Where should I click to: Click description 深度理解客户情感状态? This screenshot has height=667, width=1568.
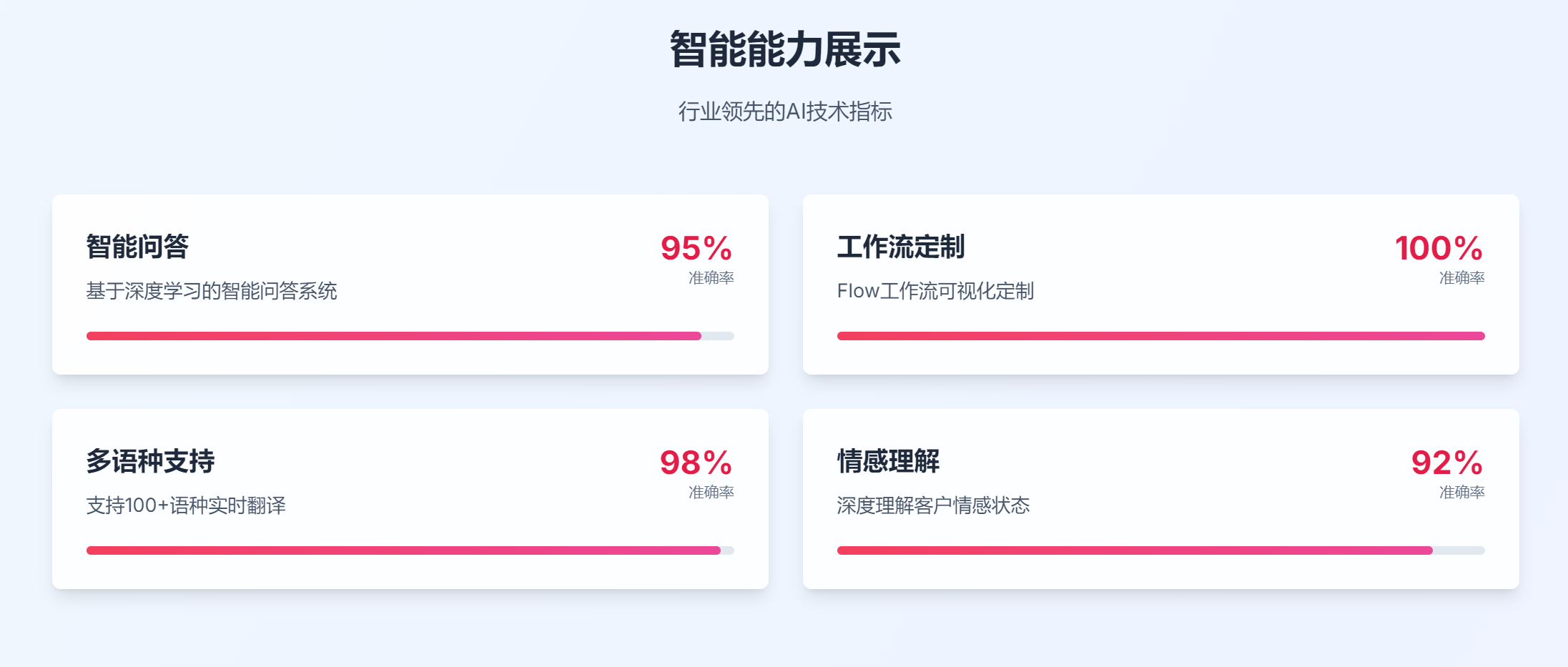[x=933, y=505]
